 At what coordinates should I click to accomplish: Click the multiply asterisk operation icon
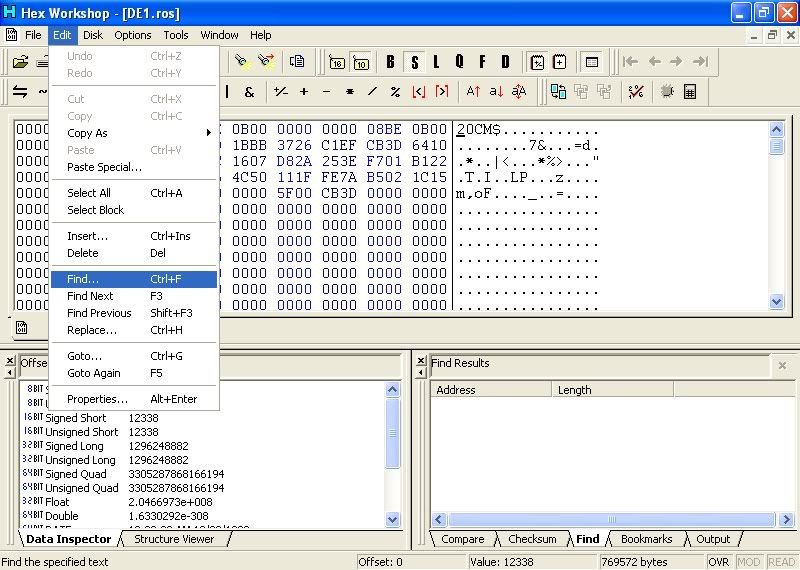[349, 92]
